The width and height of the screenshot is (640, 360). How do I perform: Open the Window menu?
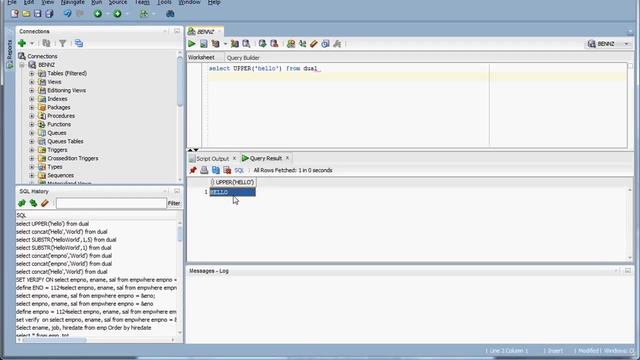pyautogui.click(x=189, y=2)
